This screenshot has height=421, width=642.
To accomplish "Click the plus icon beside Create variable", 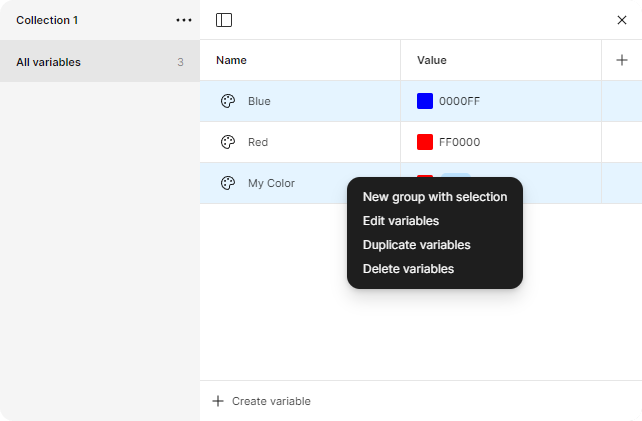I will pyautogui.click(x=218, y=401).
